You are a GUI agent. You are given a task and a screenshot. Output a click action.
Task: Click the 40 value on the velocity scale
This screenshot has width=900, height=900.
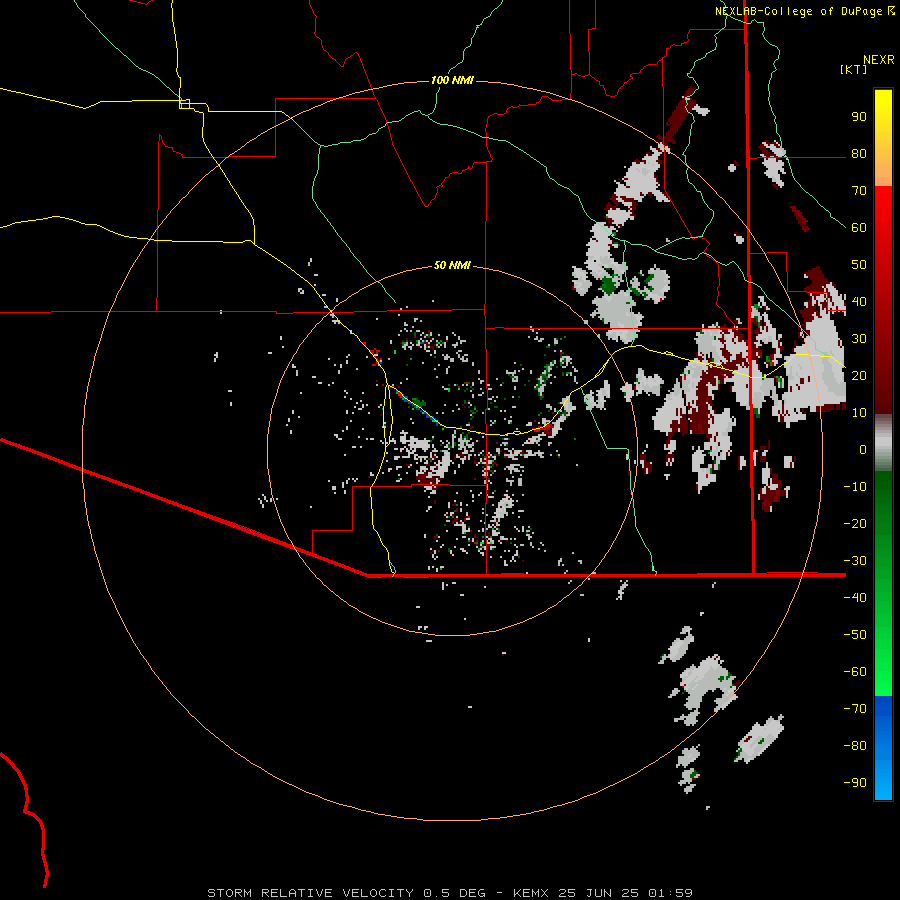[x=859, y=302]
